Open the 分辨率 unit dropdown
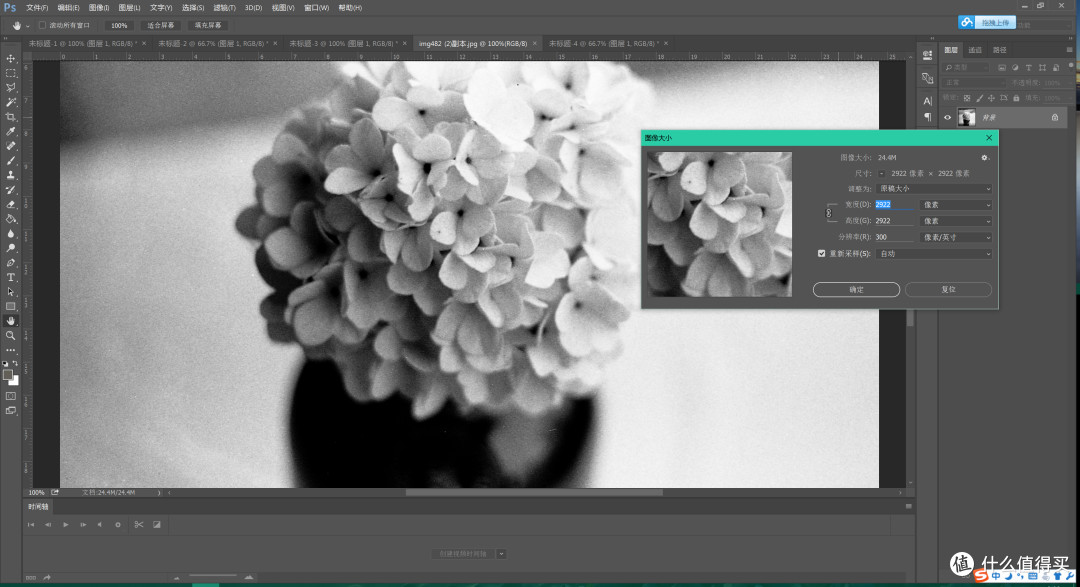 [x=957, y=237]
